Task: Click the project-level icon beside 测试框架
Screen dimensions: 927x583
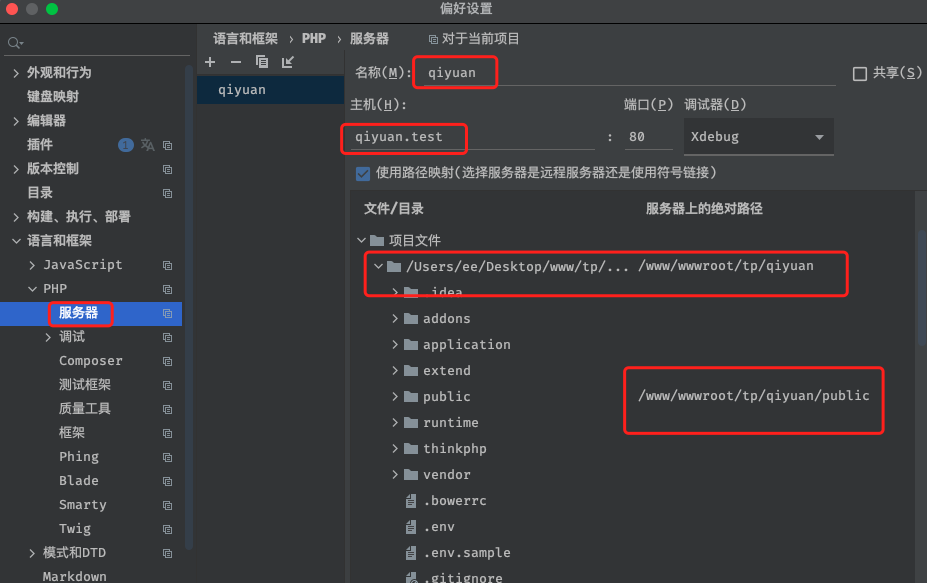Action: coord(167,386)
